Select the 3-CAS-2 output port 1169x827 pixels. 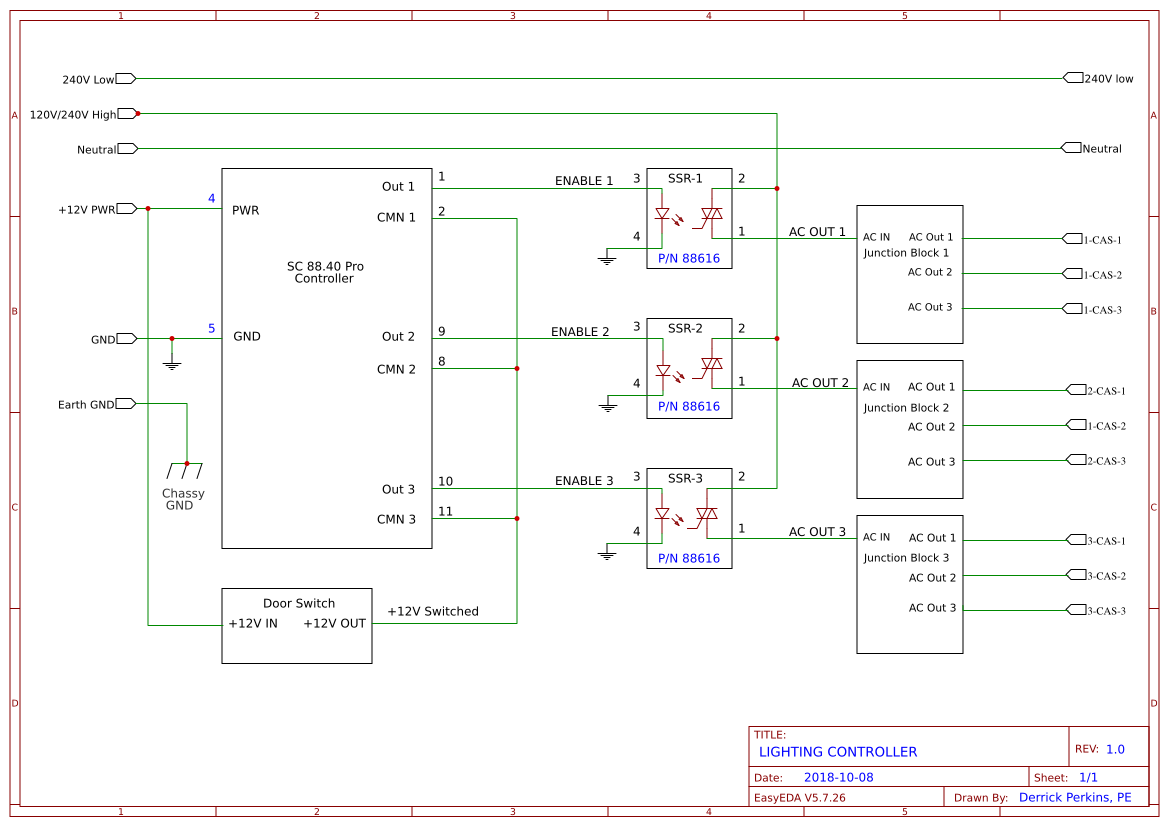(x=1077, y=574)
